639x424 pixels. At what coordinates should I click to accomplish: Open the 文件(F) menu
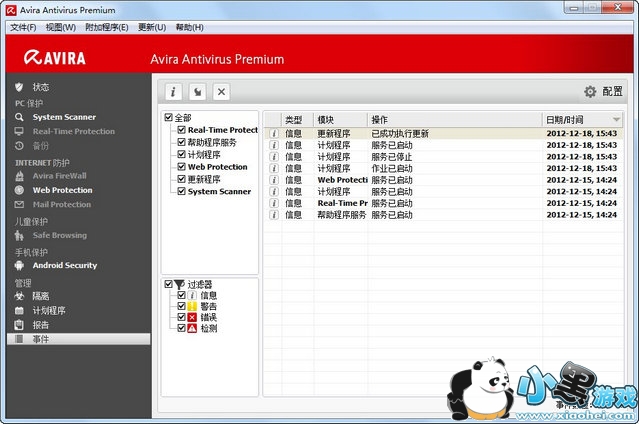click(x=23, y=27)
